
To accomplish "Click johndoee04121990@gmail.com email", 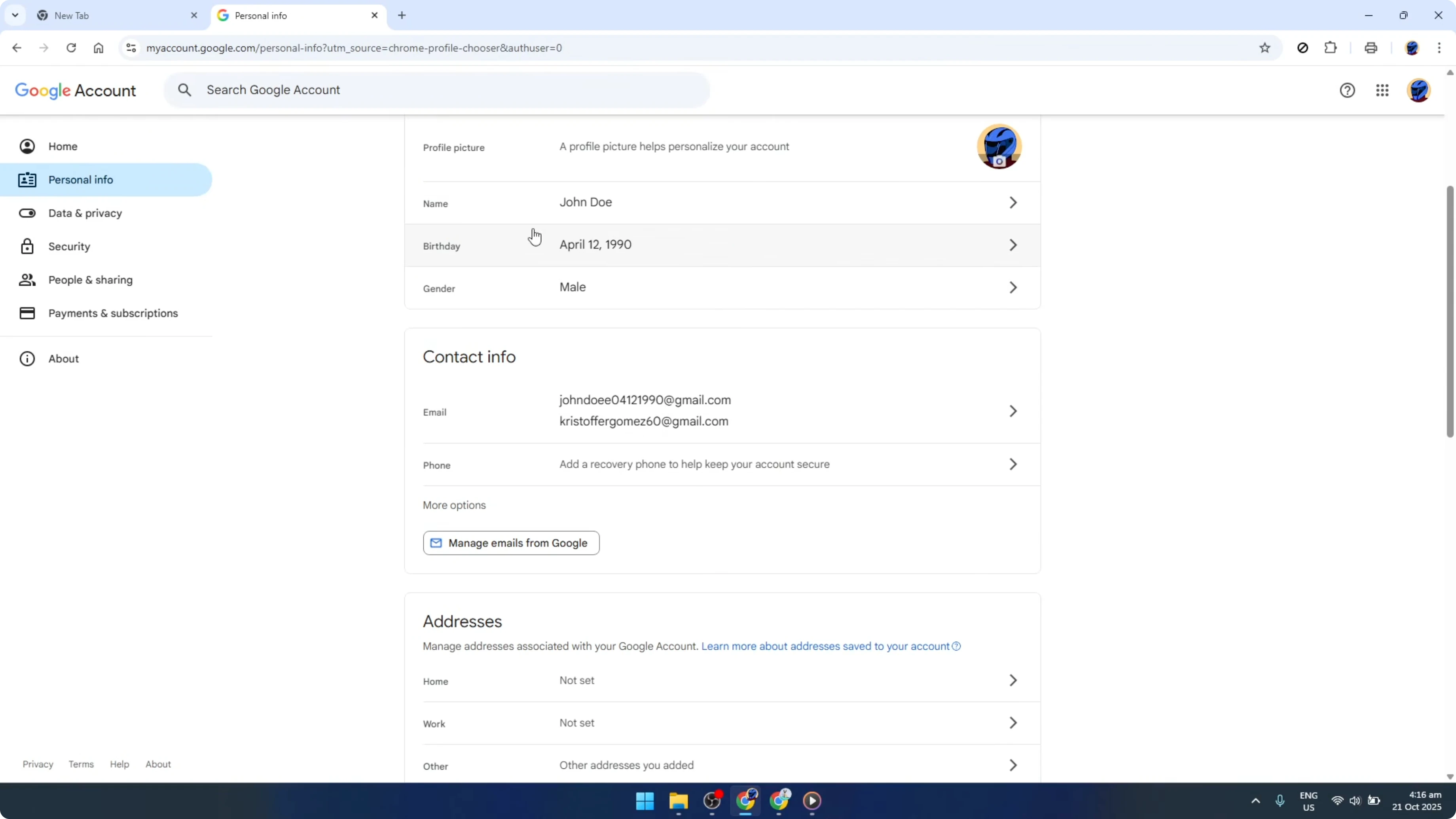I will click(645, 400).
